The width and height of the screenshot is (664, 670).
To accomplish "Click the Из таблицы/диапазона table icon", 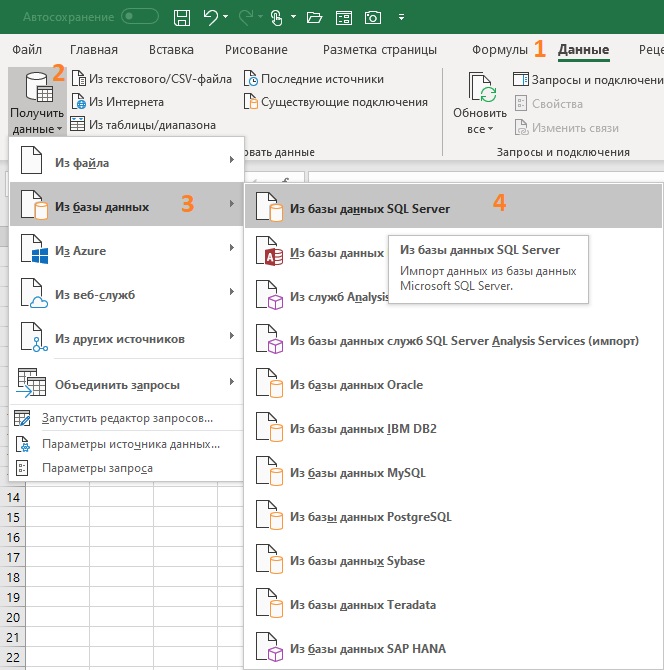I will [x=78, y=124].
